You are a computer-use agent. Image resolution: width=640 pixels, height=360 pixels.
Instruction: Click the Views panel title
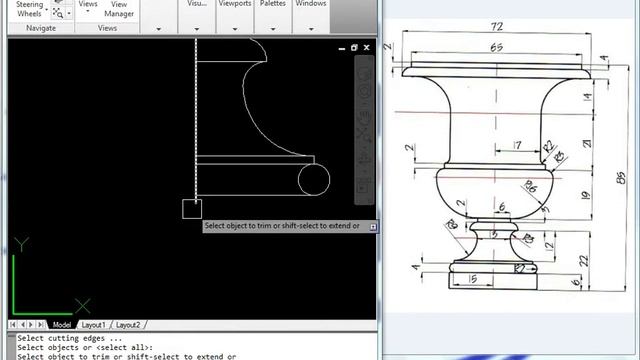click(x=107, y=28)
